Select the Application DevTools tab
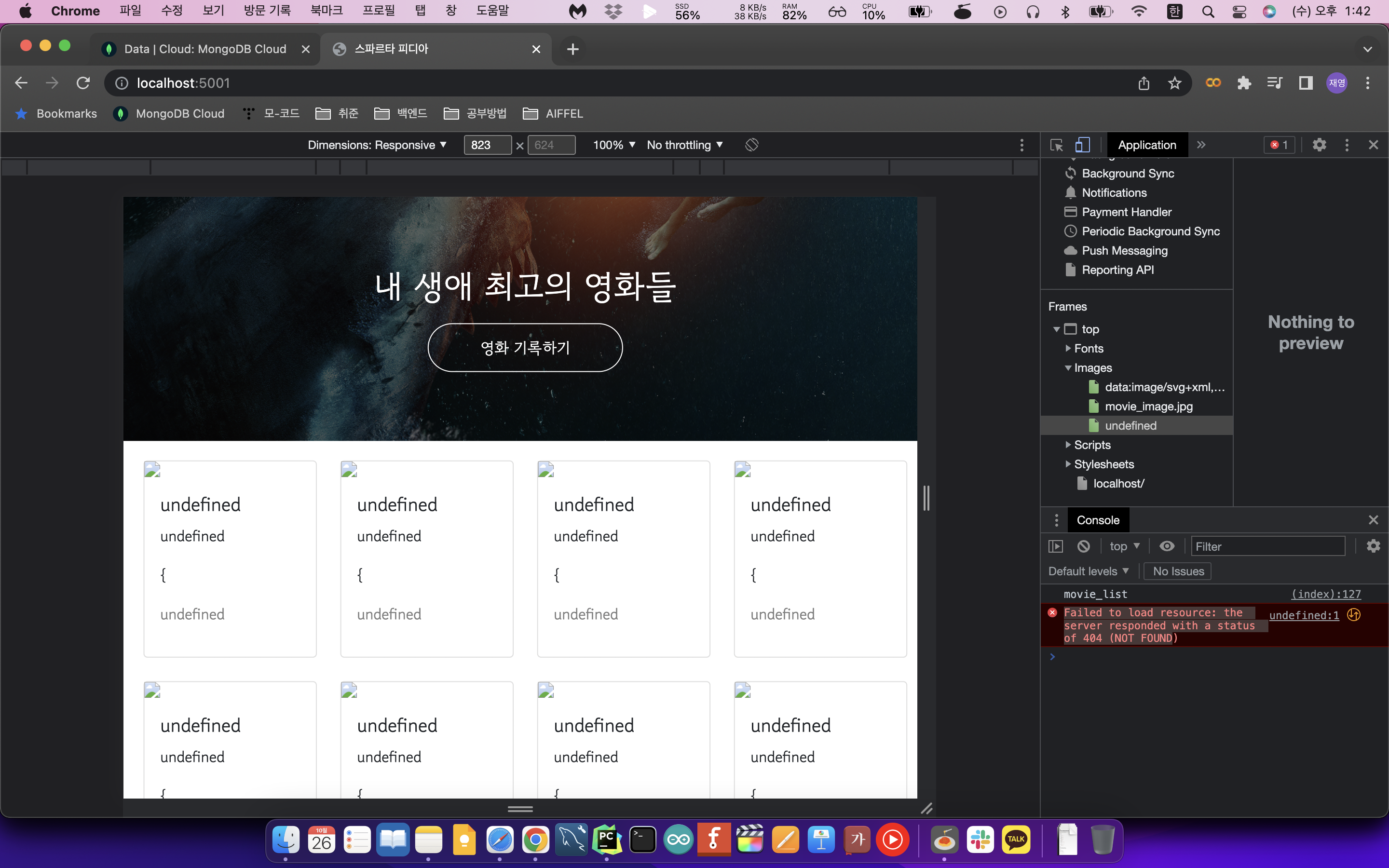Screen dimensions: 1389x868 point(1147,145)
